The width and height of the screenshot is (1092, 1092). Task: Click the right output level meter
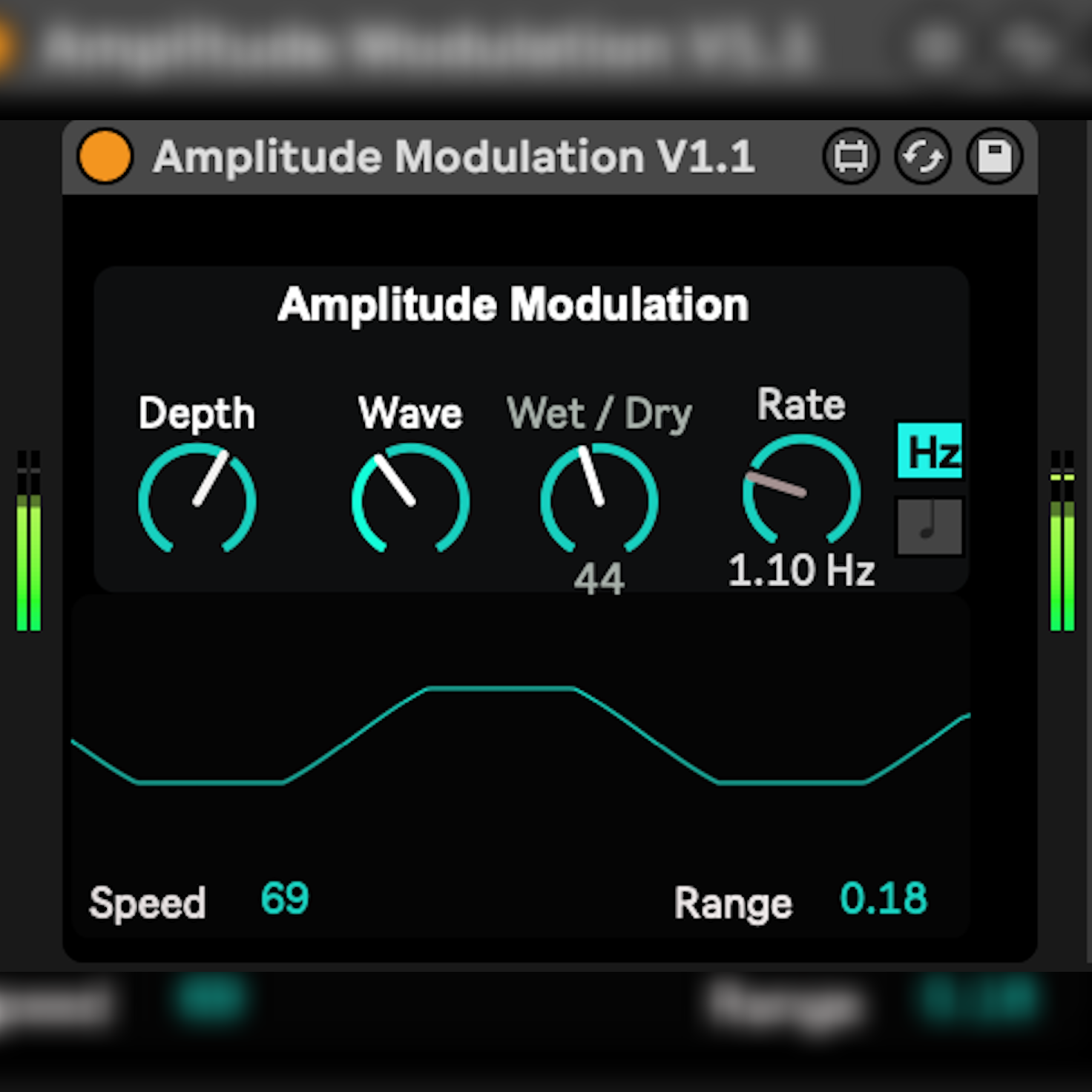coord(1062,542)
